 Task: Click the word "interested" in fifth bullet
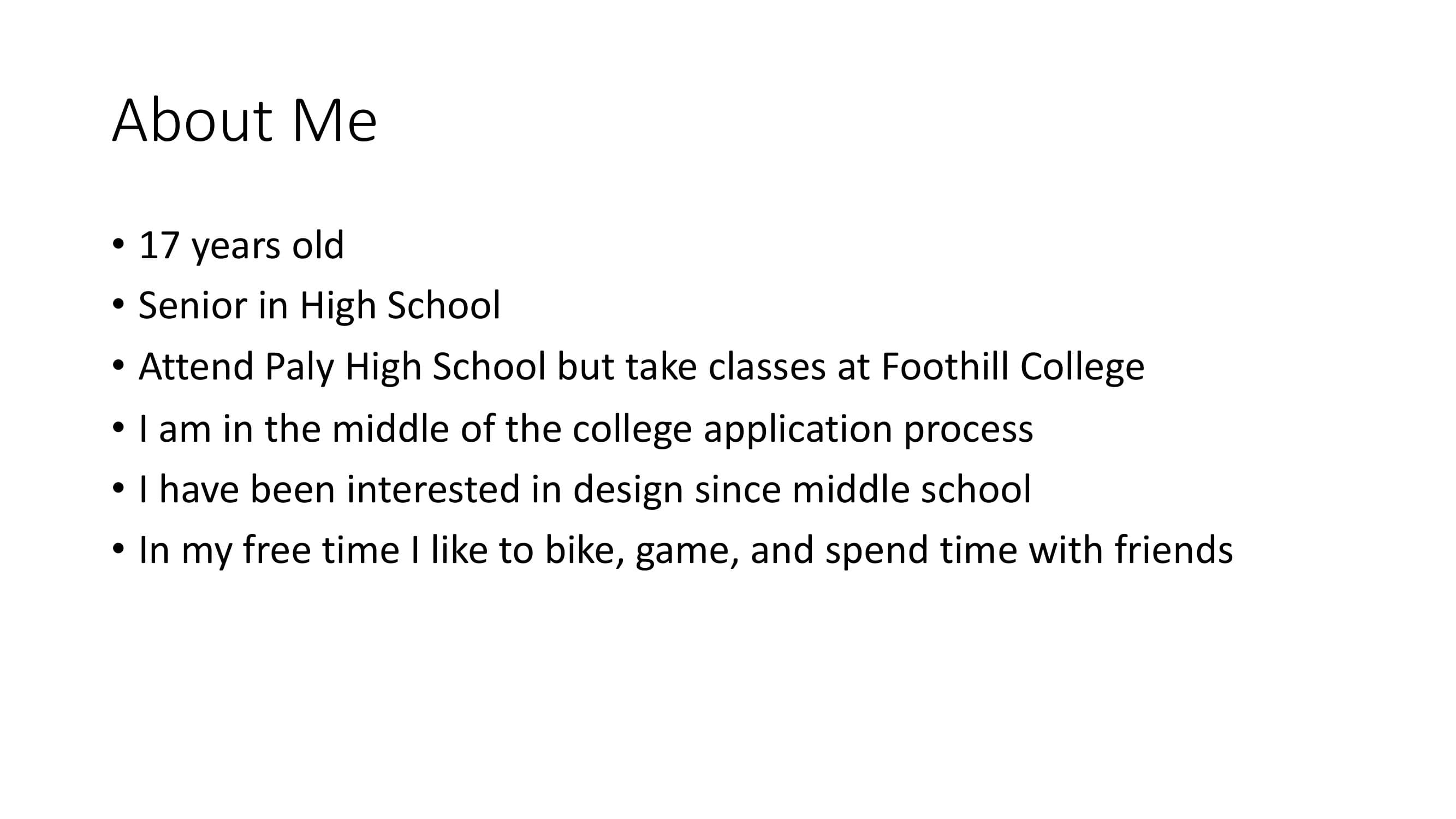[x=433, y=489]
